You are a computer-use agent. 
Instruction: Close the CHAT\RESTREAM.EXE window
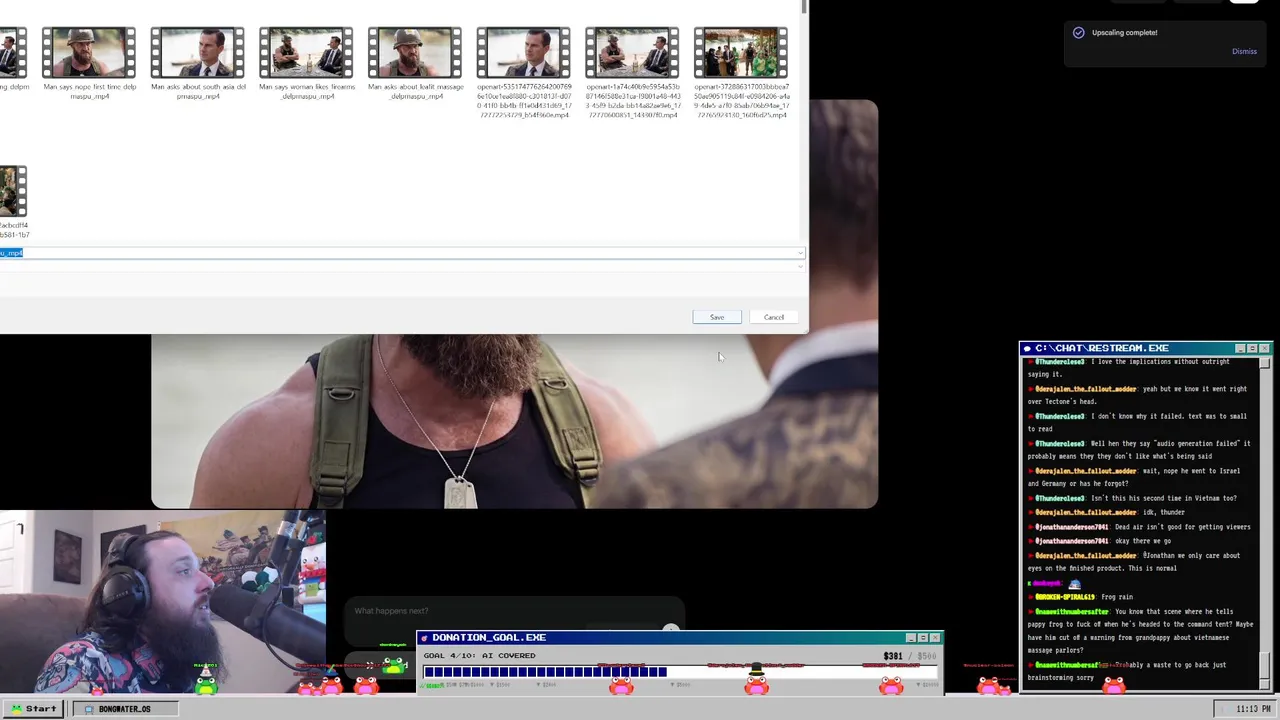pos(1265,348)
